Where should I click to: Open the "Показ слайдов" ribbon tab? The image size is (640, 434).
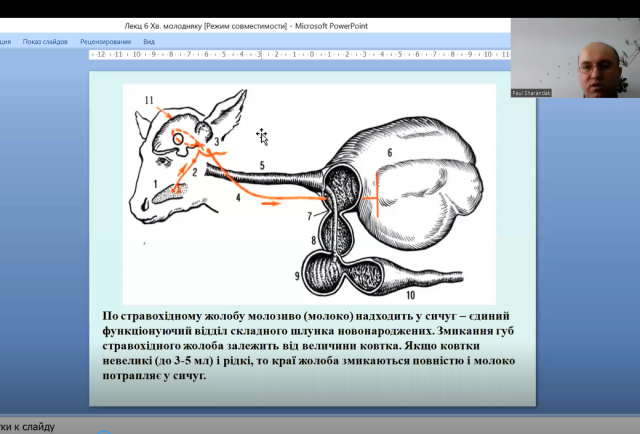coord(45,42)
